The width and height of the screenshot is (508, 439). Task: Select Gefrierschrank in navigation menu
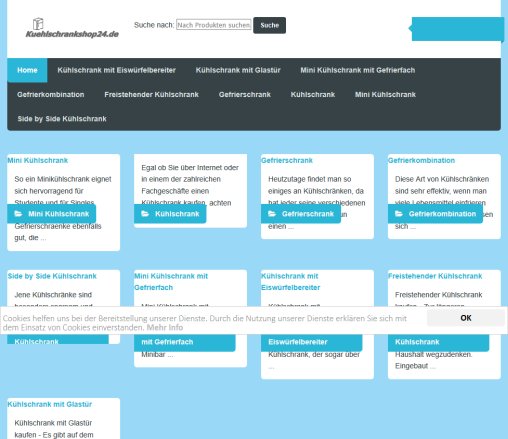pyautogui.click(x=245, y=95)
